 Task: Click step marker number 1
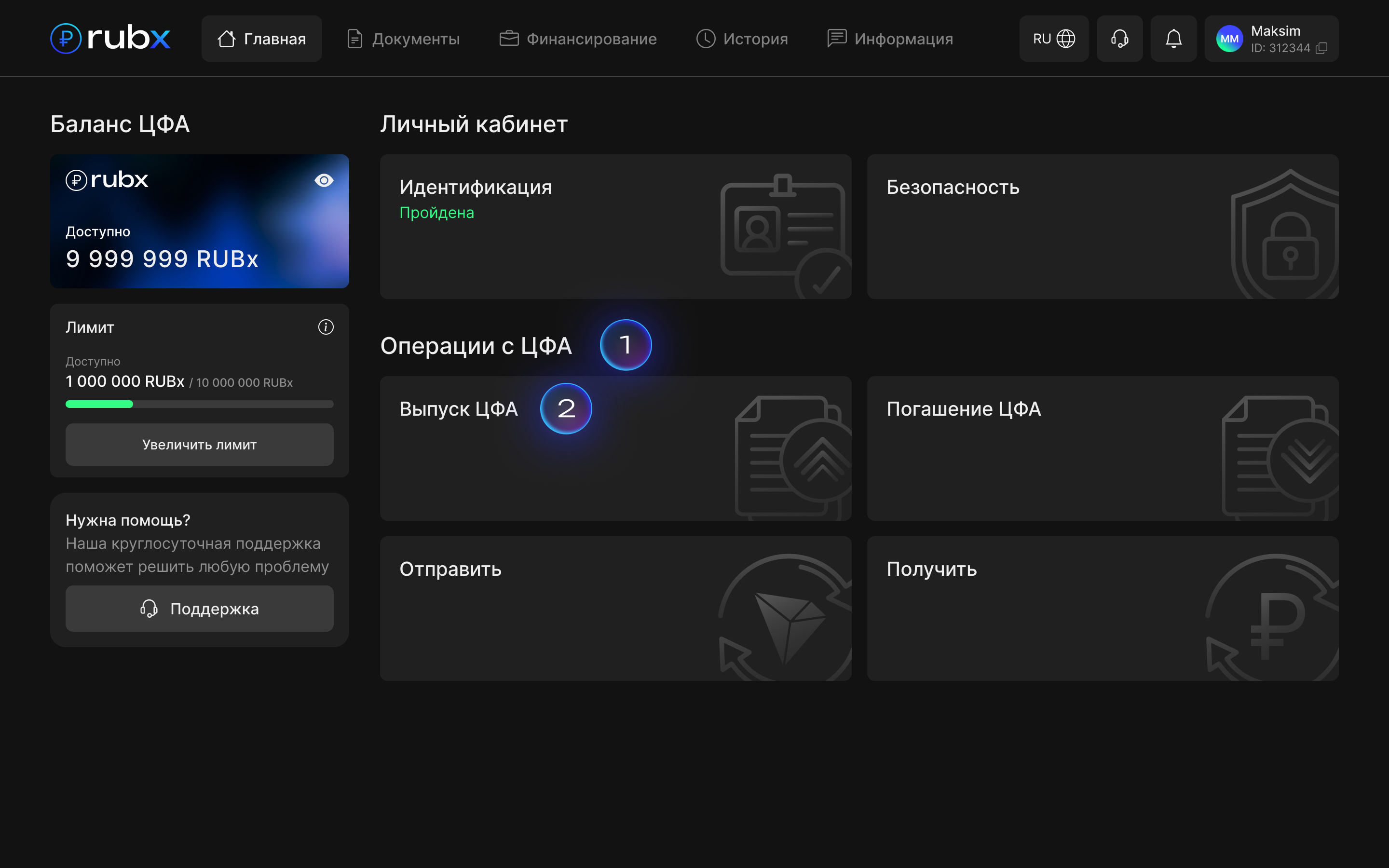pyautogui.click(x=625, y=345)
